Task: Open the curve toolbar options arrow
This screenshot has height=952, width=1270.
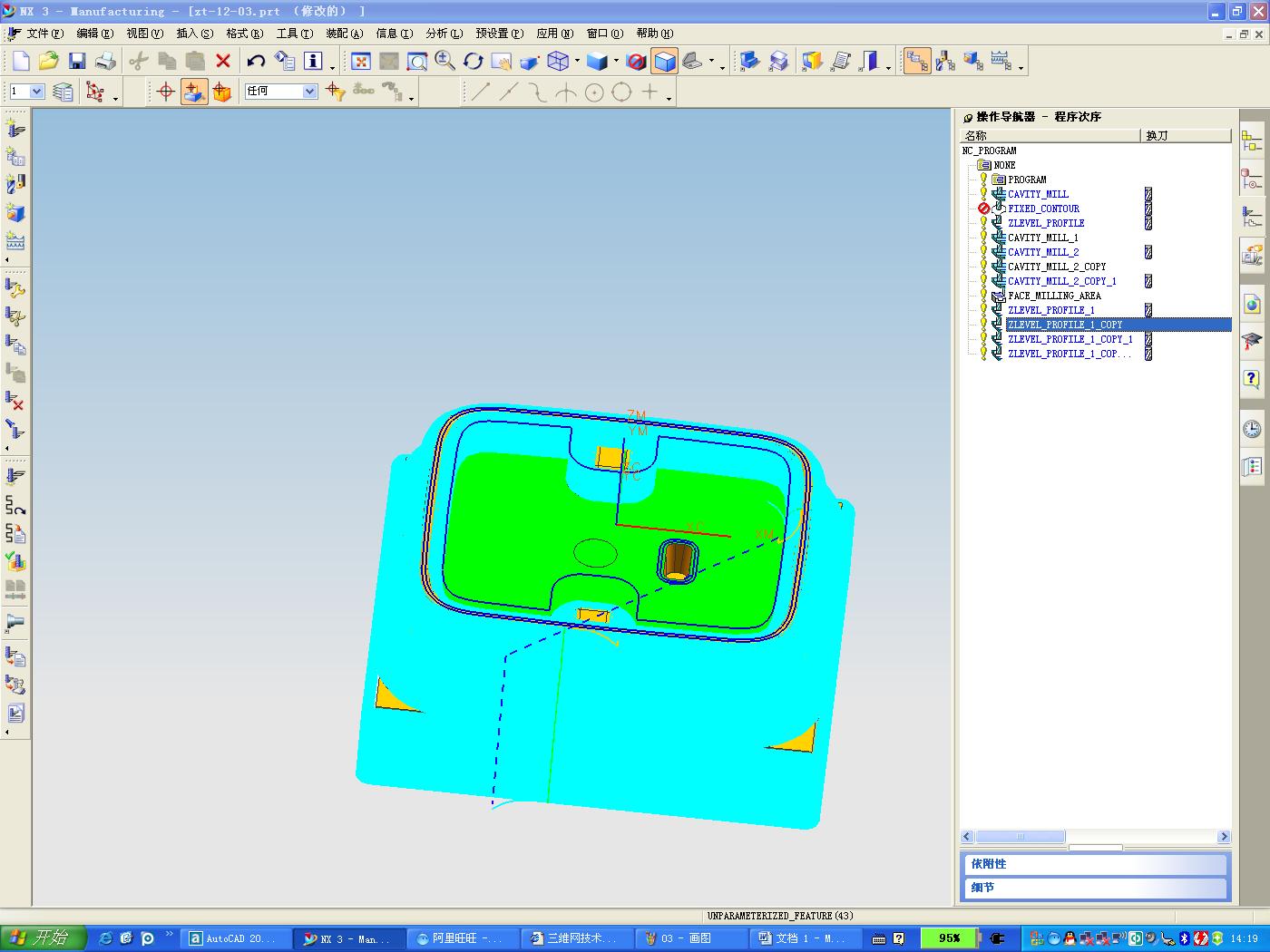Action: [x=669, y=98]
